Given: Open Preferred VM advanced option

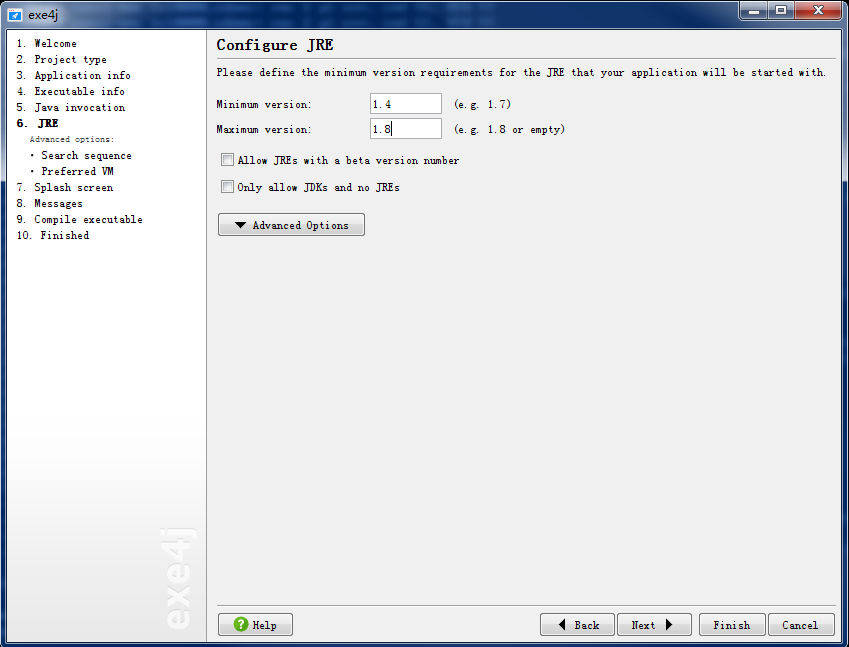Looking at the screenshot, I should click(77, 171).
